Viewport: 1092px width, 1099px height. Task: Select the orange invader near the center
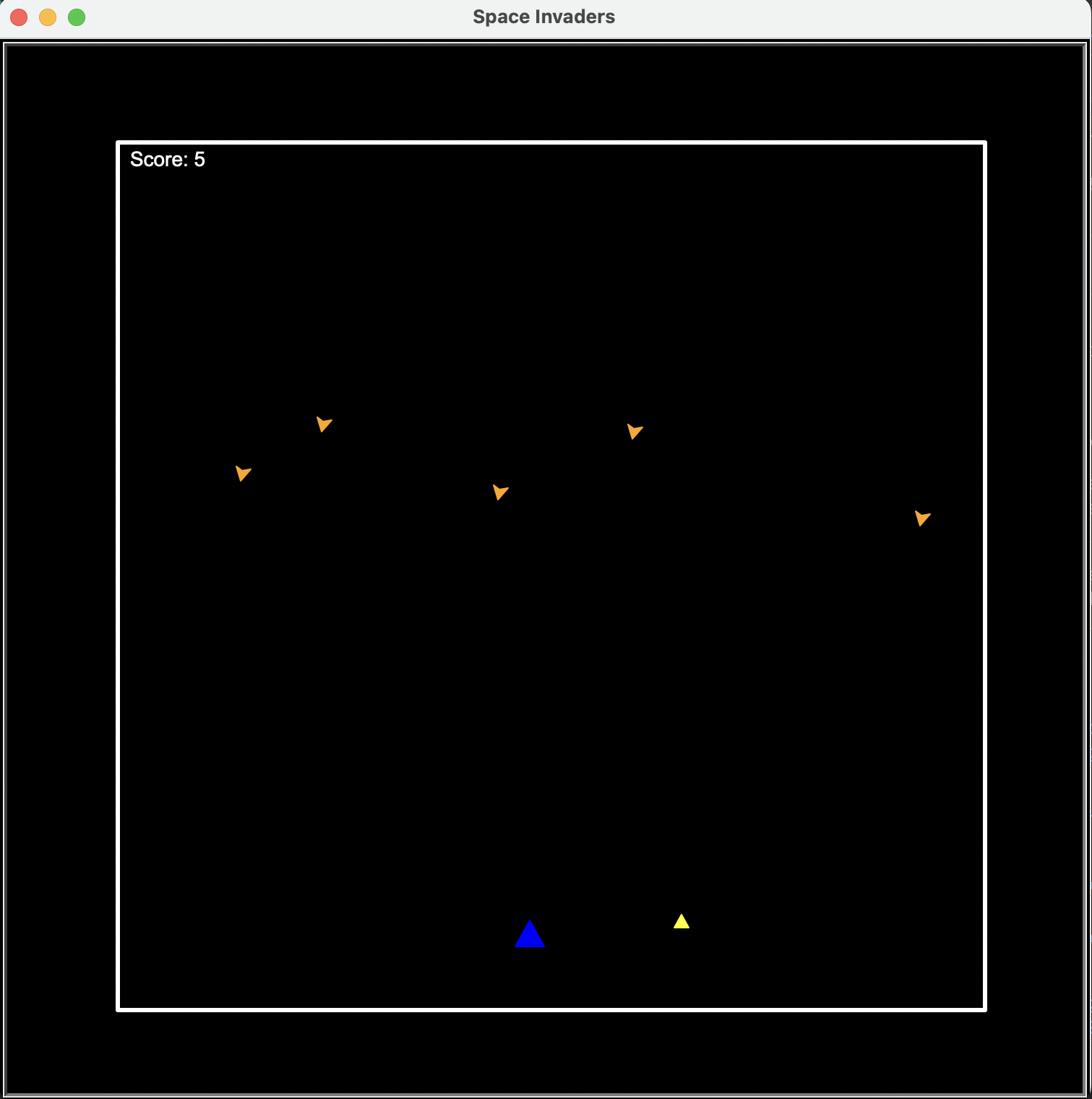tap(500, 492)
